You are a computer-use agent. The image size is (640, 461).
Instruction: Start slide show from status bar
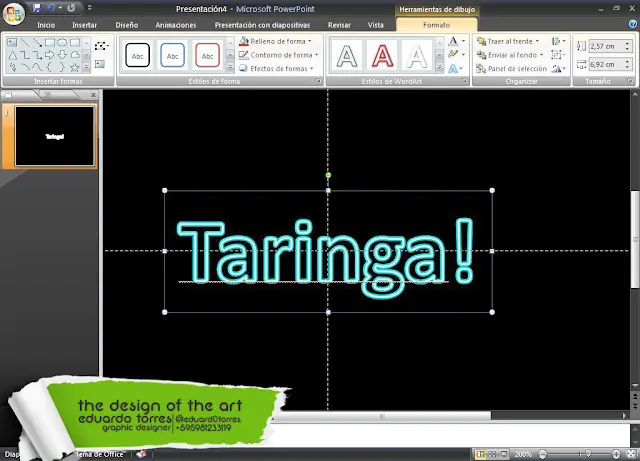point(504,454)
